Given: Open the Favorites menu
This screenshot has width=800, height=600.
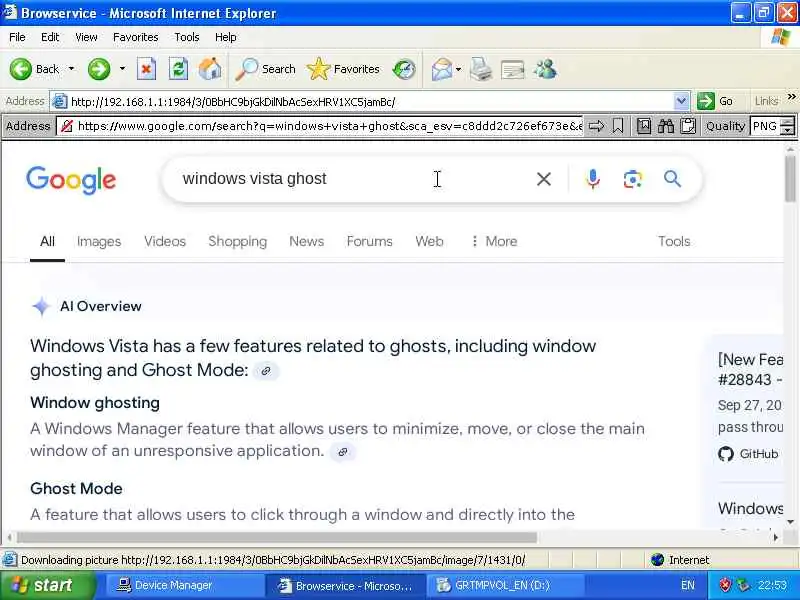Looking at the screenshot, I should [x=136, y=37].
